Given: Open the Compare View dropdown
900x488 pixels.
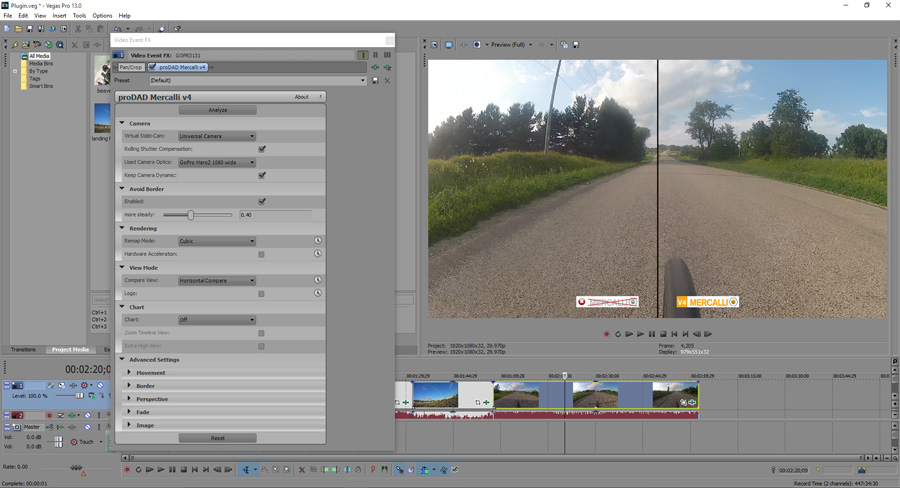Looking at the screenshot, I should [x=217, y=281].
